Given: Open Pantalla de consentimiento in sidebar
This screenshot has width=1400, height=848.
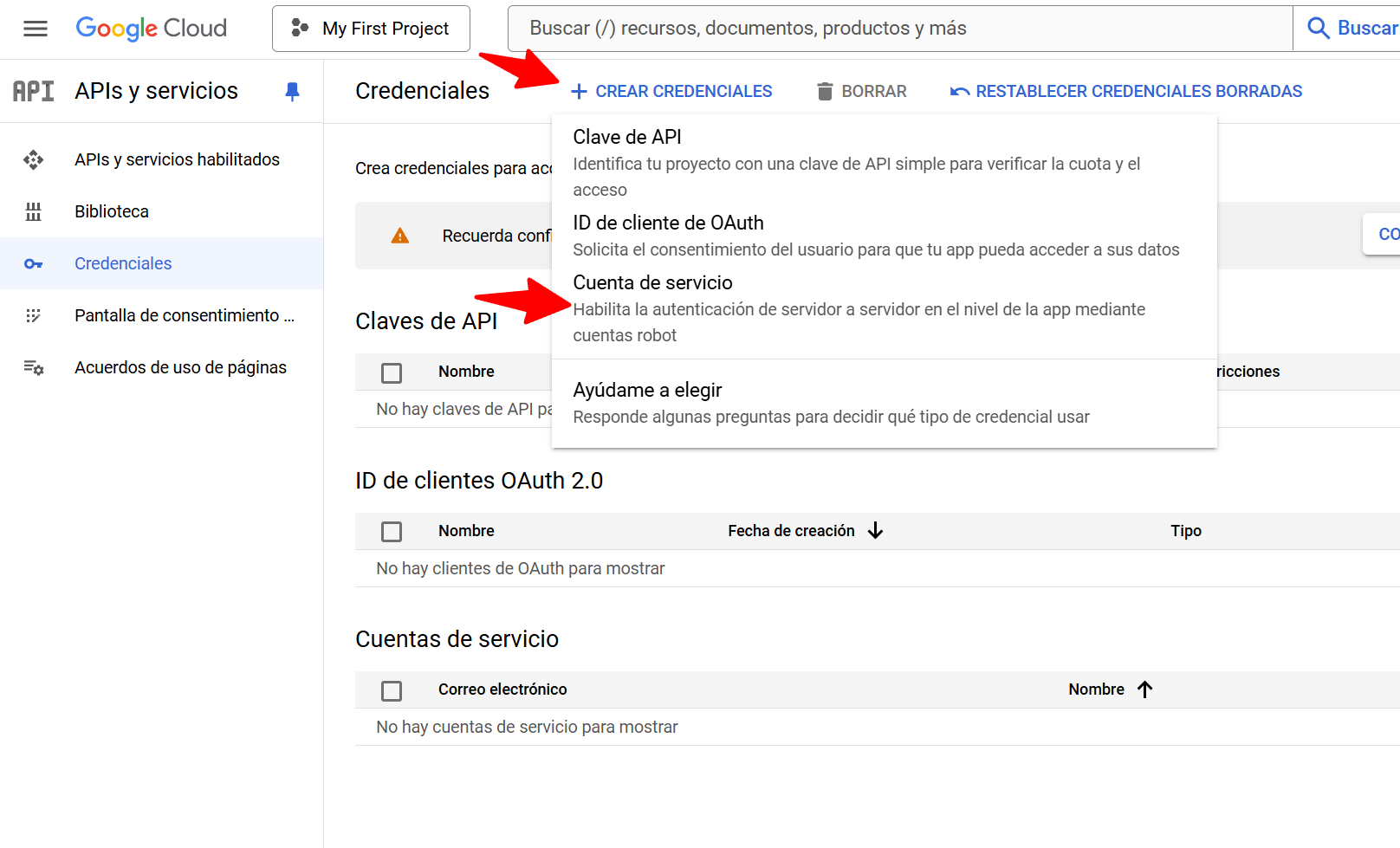Looking at the screenshot, I should (x=184, y=315).
